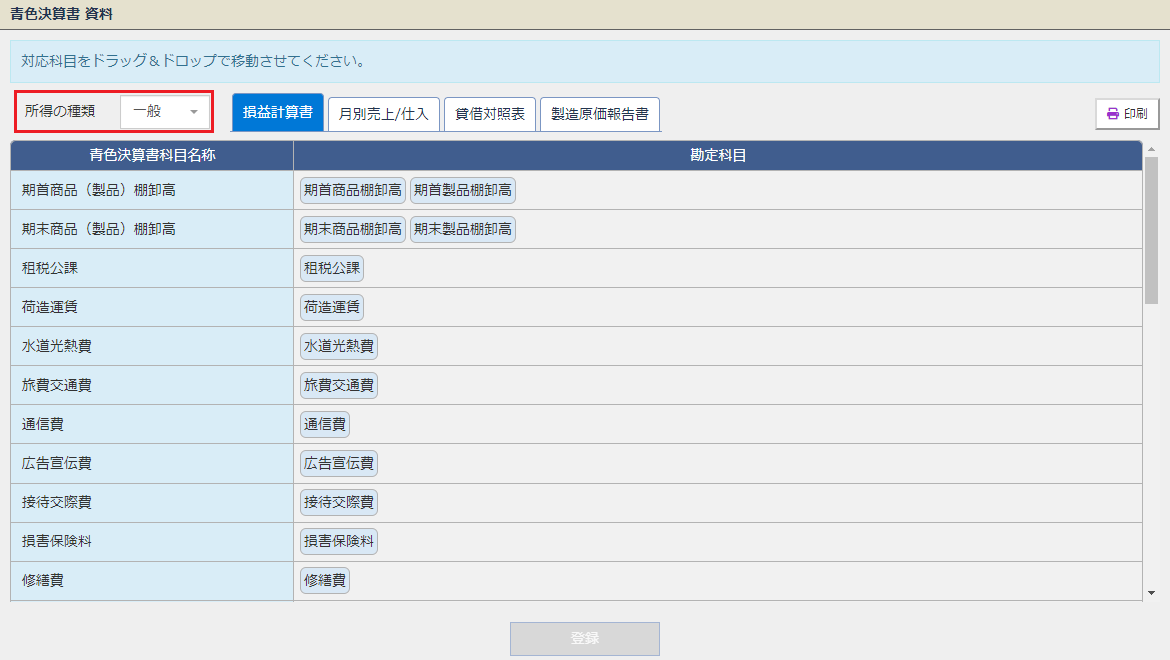Select the 損害保険料 account tag in 勘定科目 column
Viewport: 1170px width, 660px height.
pos(339,541)
